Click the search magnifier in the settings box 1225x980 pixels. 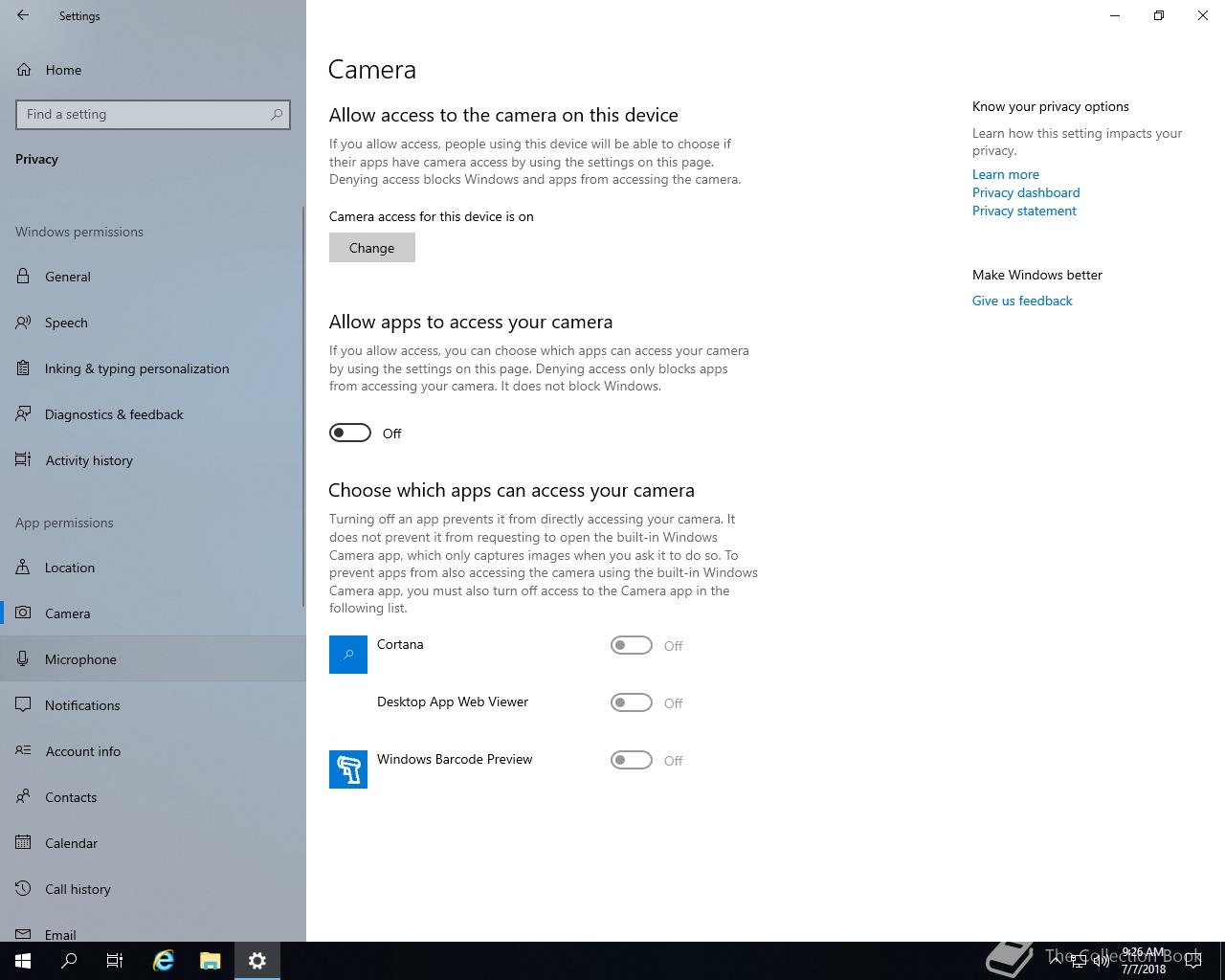click(277, 114)
